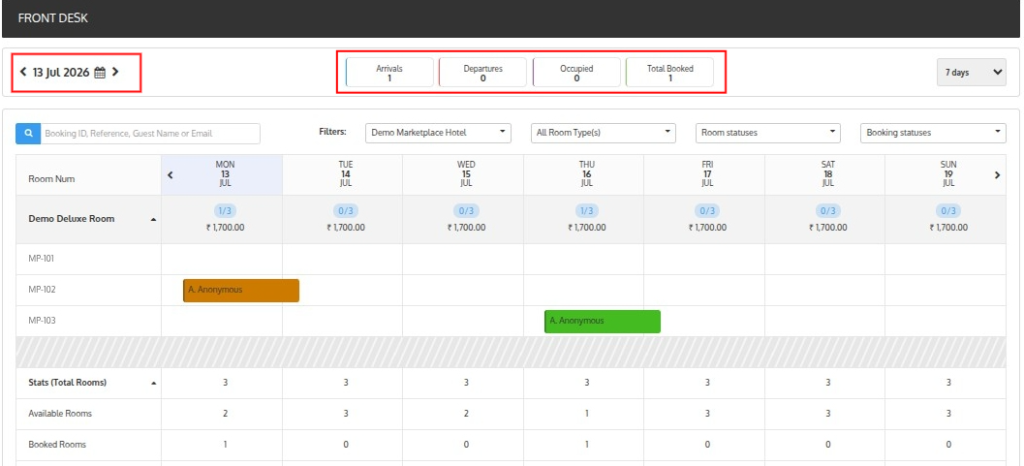Click the Total Booked summary card
The width and height of the screenshot is (1024, 466).
[670, 72]
